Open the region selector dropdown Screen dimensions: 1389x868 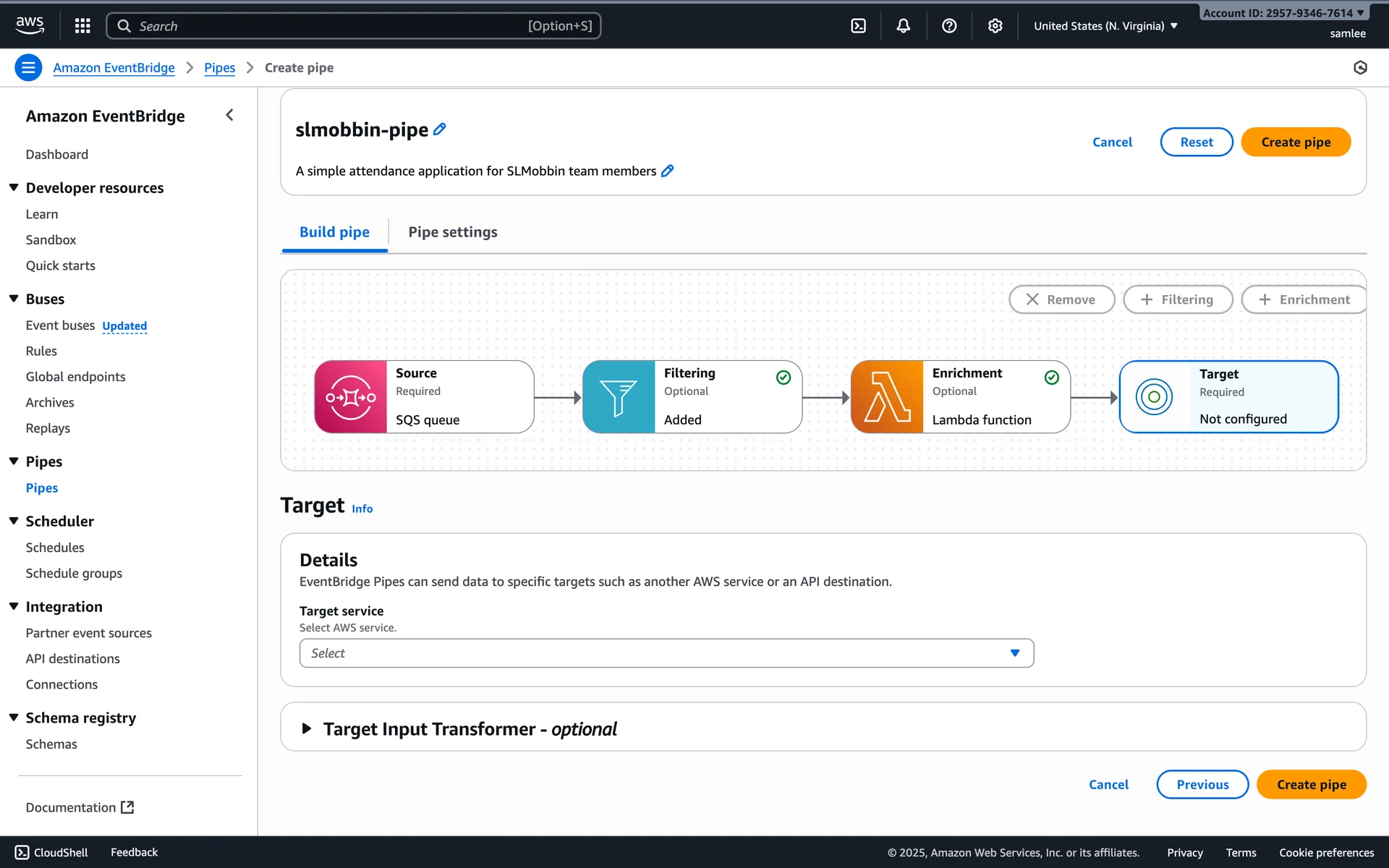tap(1105, 26)
